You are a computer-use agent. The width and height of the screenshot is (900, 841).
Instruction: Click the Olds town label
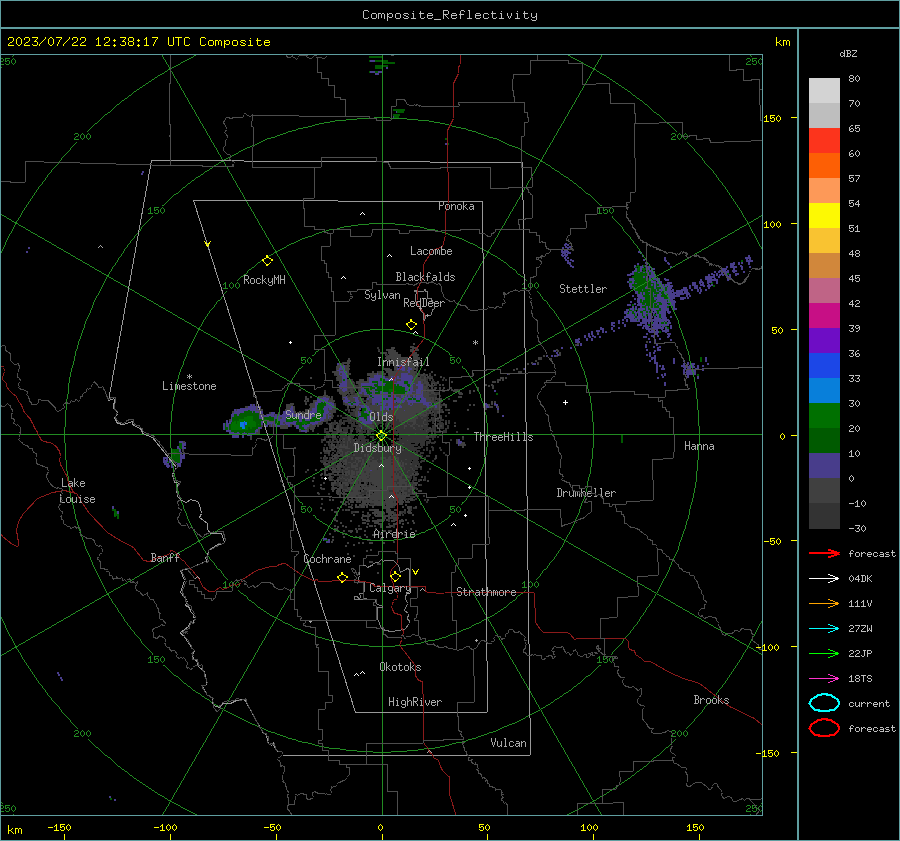[x=381, y=417]
